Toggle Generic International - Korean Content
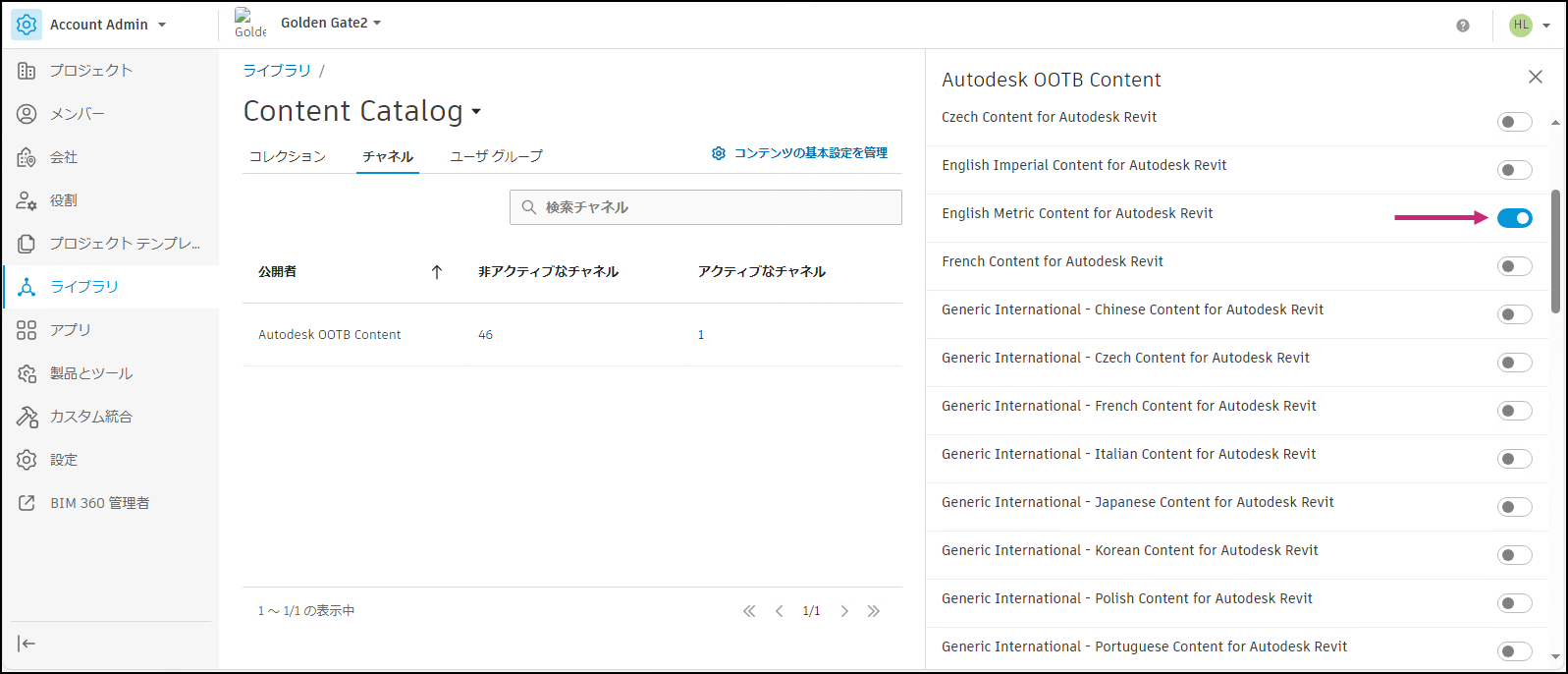Image resolution: width=1568 pixels, height=674 pixels. point(1515,555)
